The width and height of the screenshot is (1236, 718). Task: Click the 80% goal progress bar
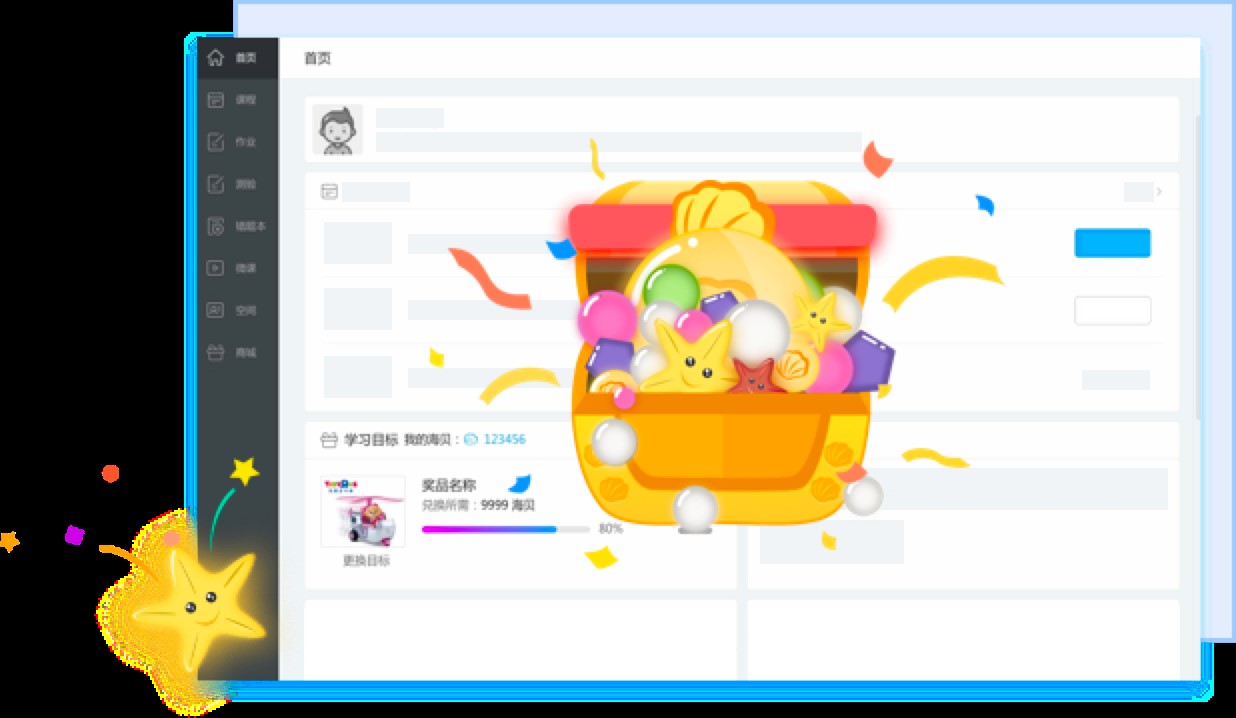click(x=505, y=528)
